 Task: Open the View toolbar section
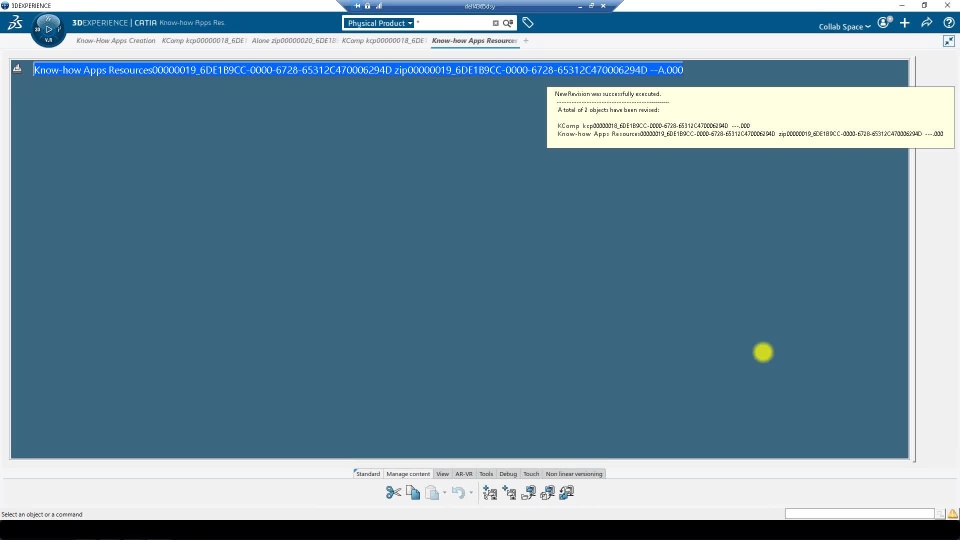click(x=443, y=474)
